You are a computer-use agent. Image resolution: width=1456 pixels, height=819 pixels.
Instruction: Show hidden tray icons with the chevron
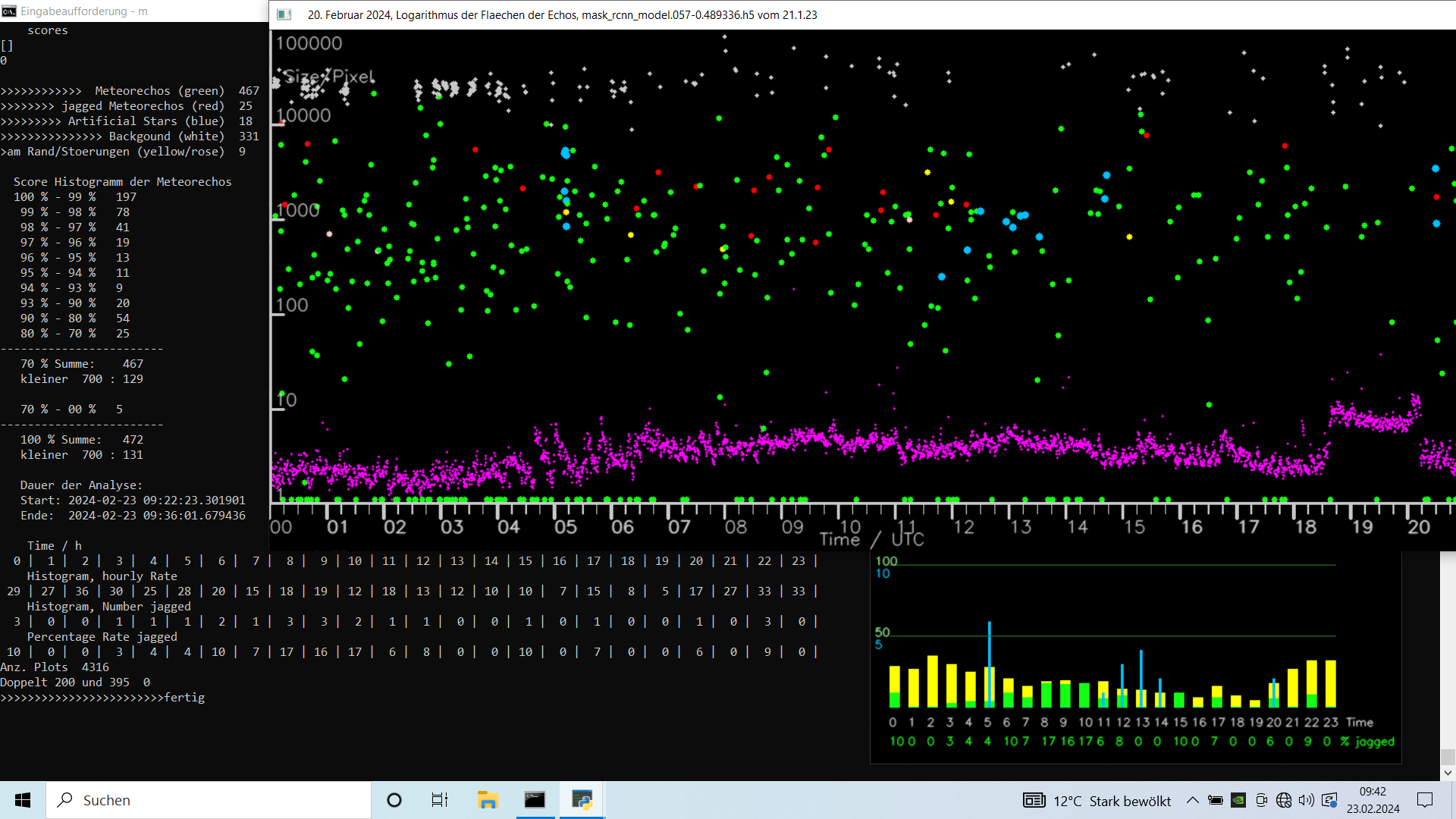1193,800
